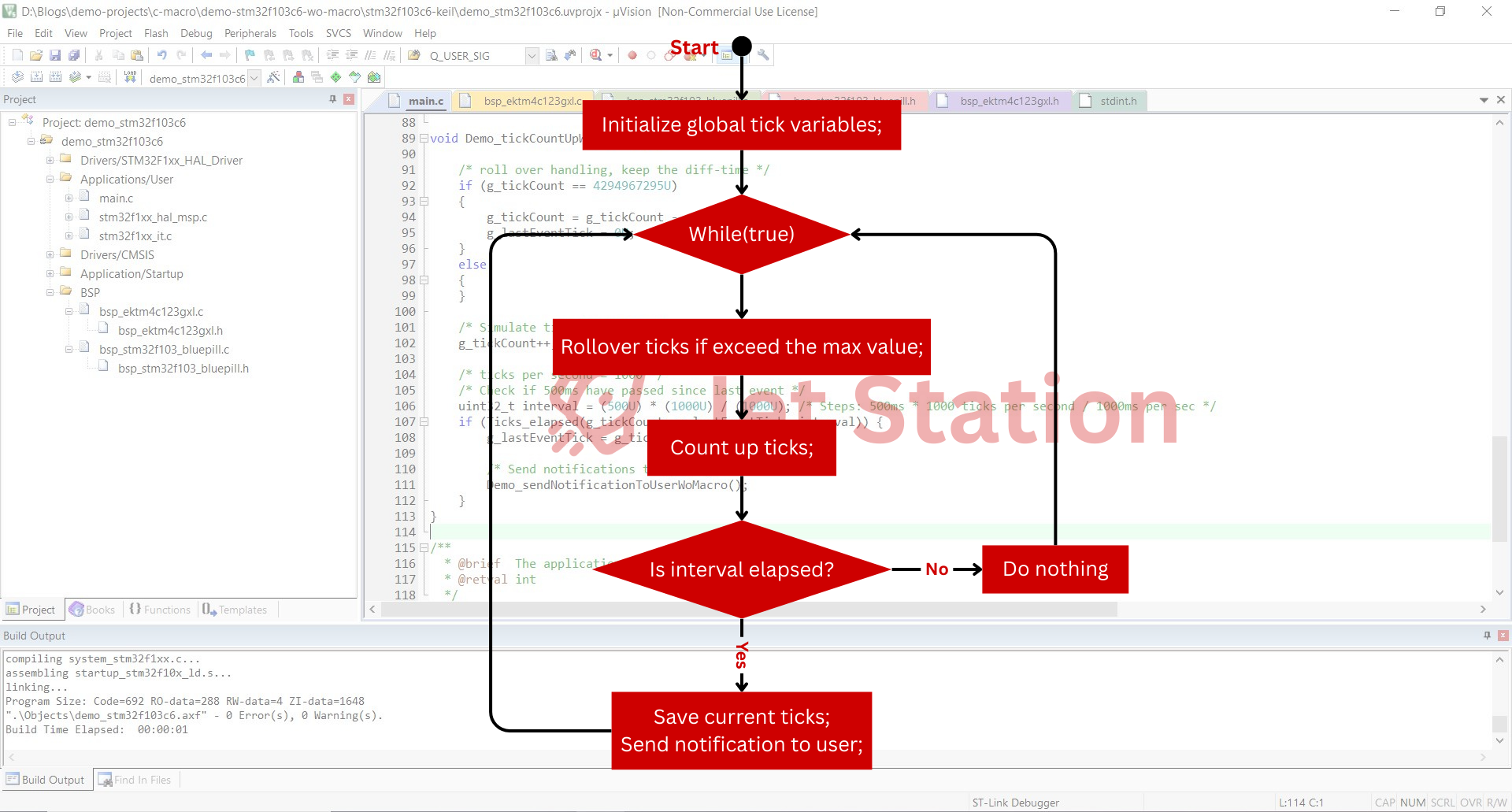Open the demo_stm32f103c6 target dropdown

pyautogui.click(x=254, y=78)
